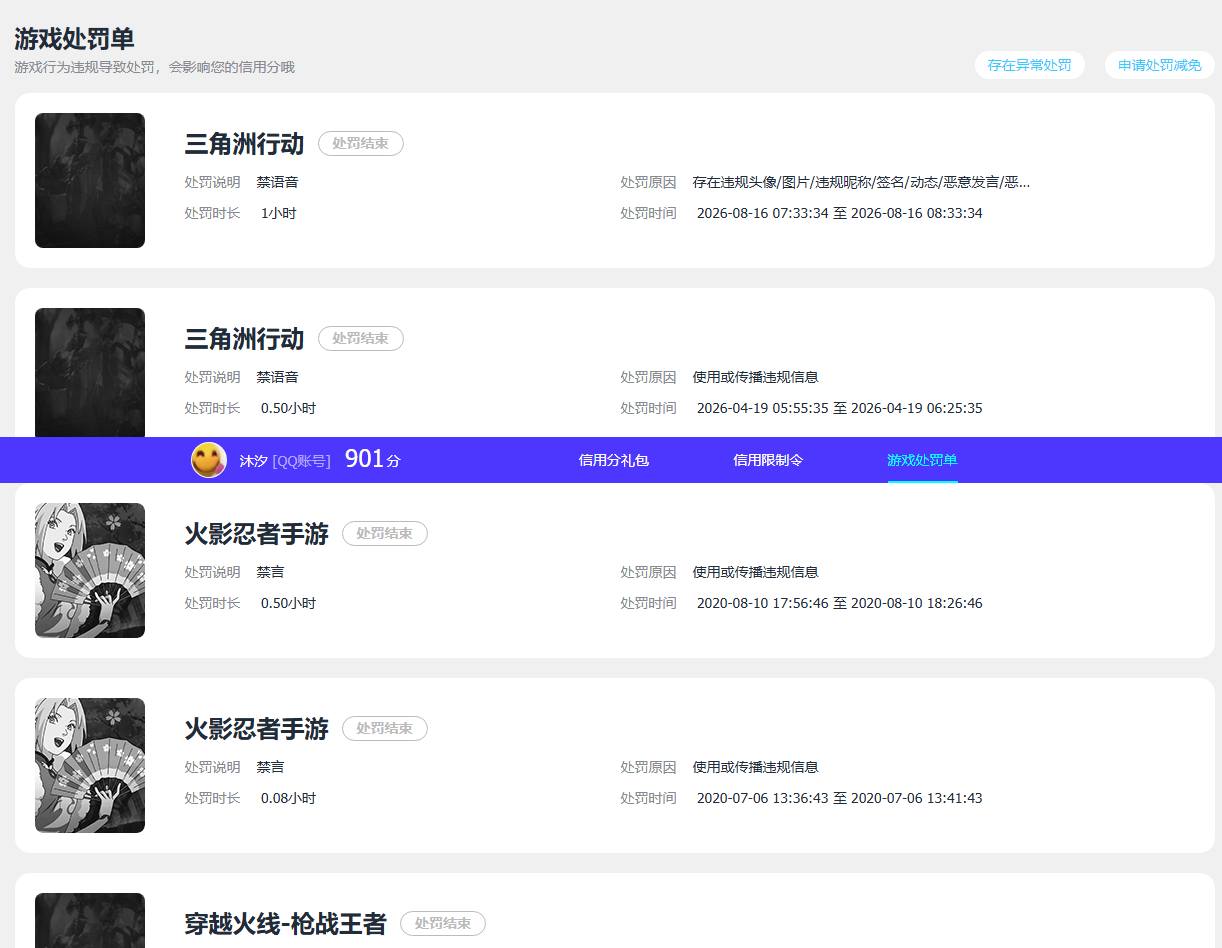The width and height of the screenshot is (1222, 948).
Task: Click 使用或传播违规信息 in the 2026-04-19 card
Action: click(x=755, y=378)
